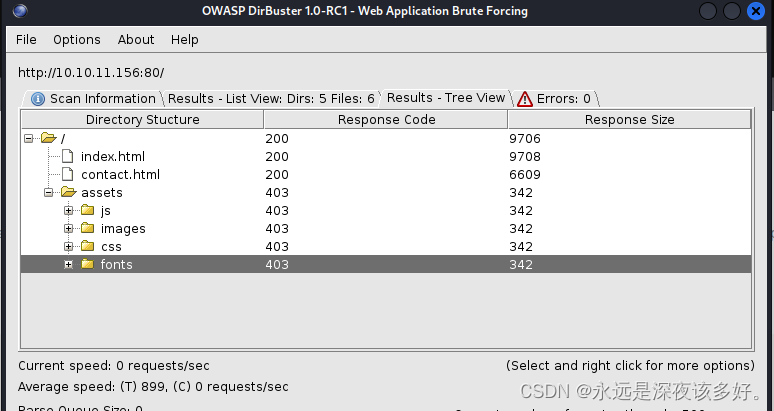Select the assets tree entry
Viewport: 774px width, 411px height.
[x=102, y=192]
